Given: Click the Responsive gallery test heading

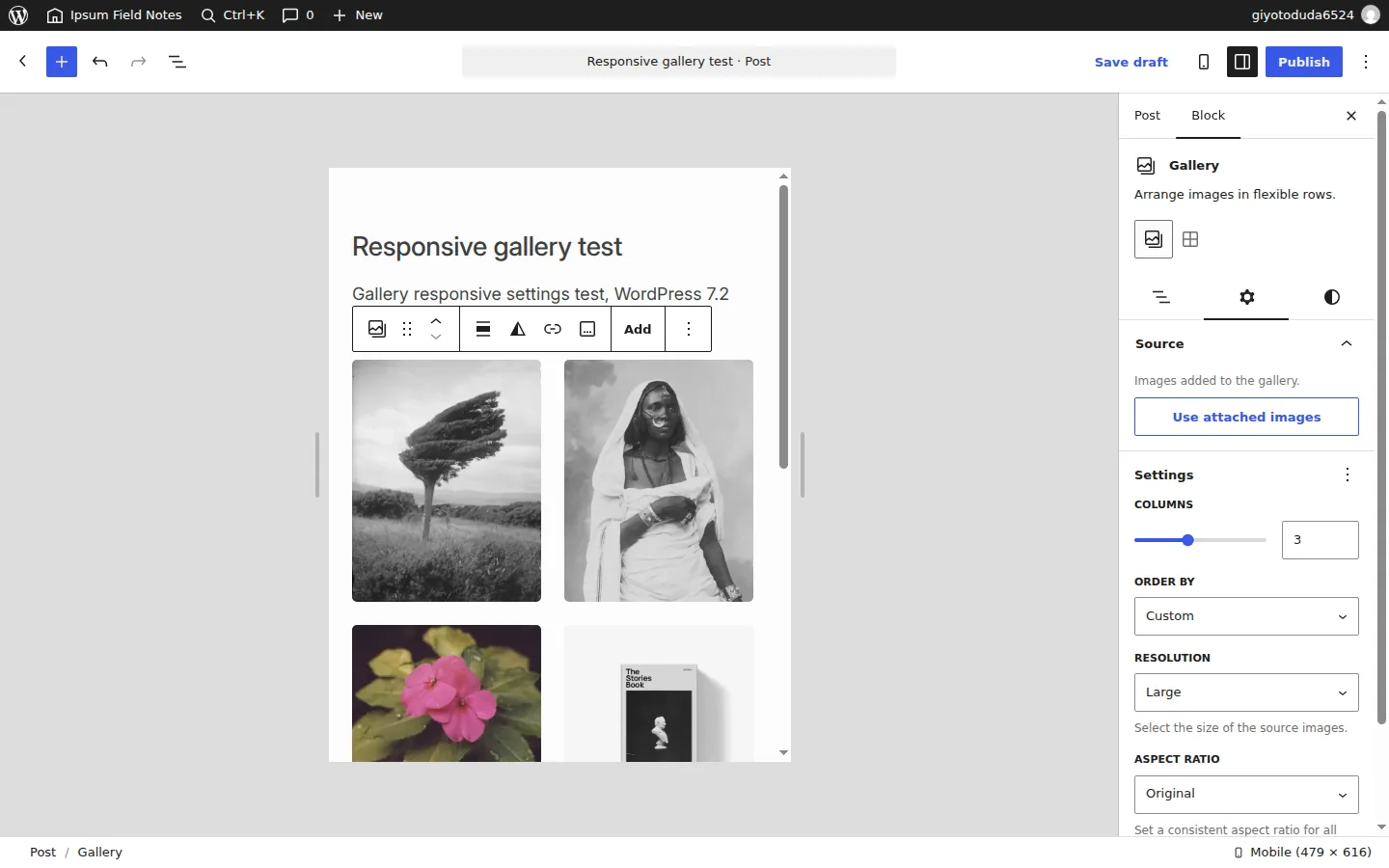Looking at the screenshot, I should click(x=487, y=247).
